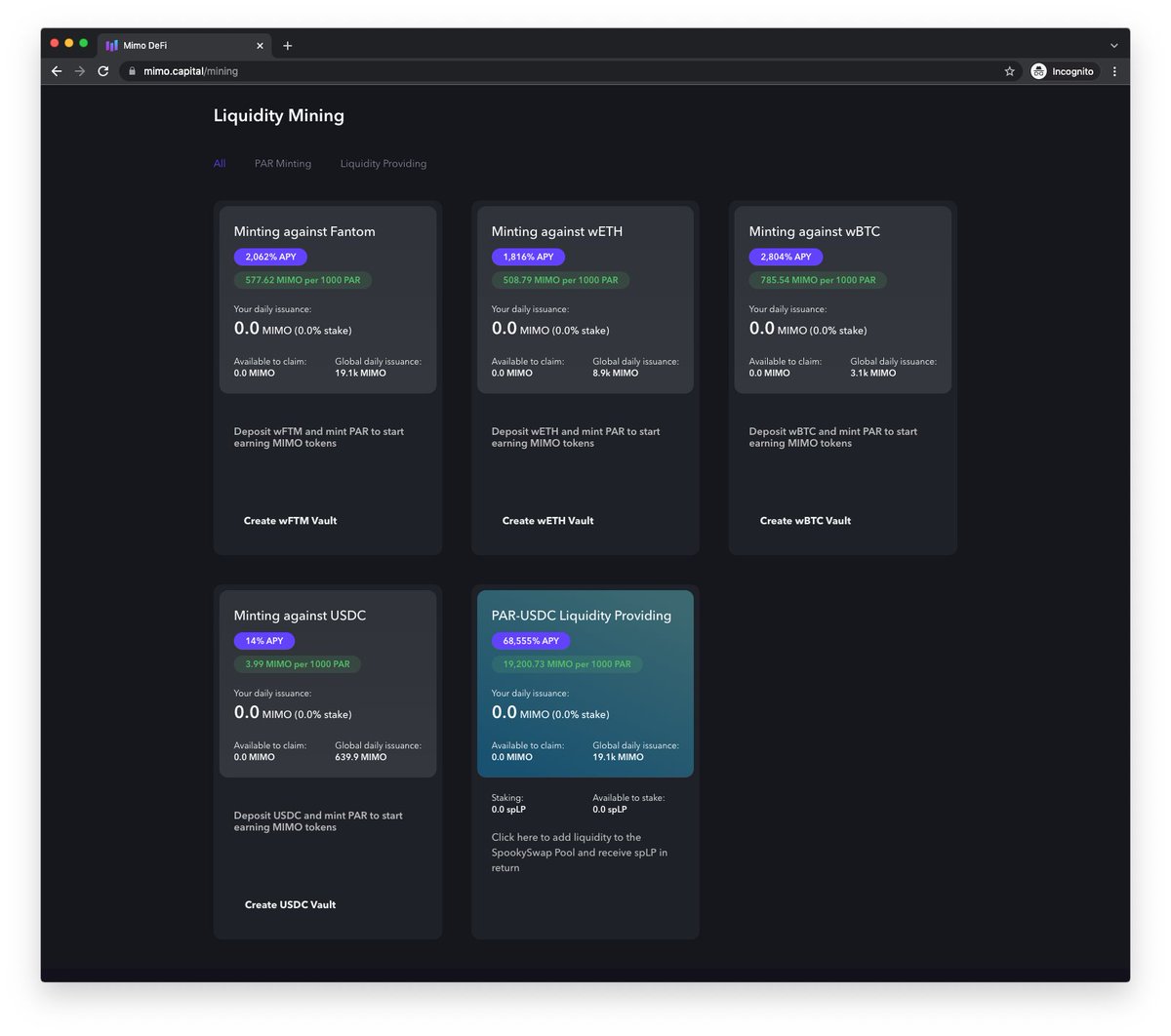Go back using the browser back arrow
Viewport: 1171px width, 1036px height.
point(57,71)
